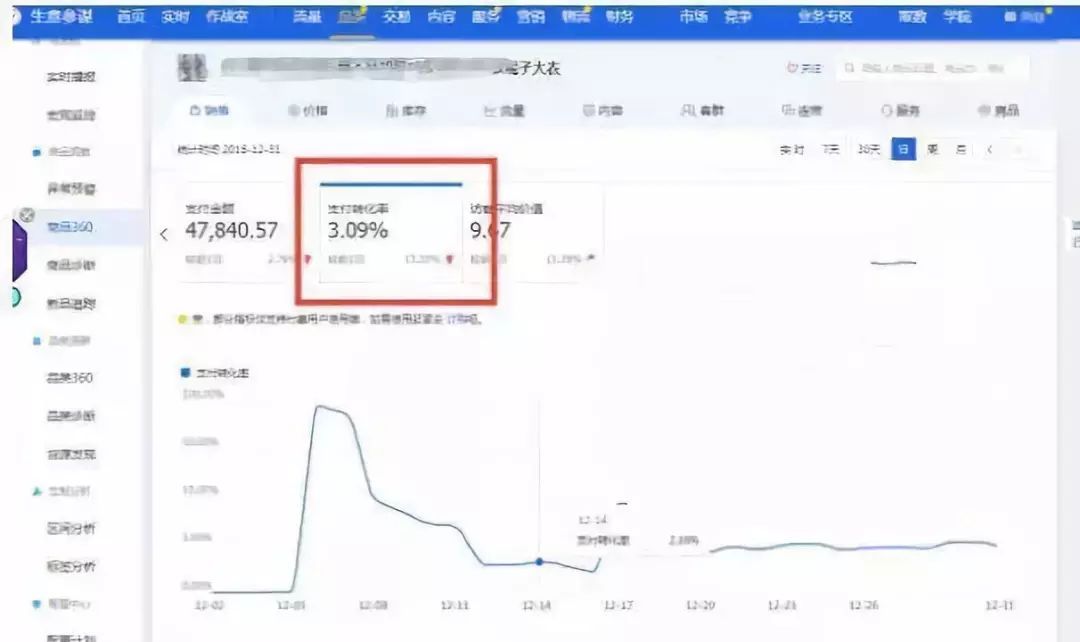
Task: Expand the left chevron beside the metric cards
Action: (165, 231)
